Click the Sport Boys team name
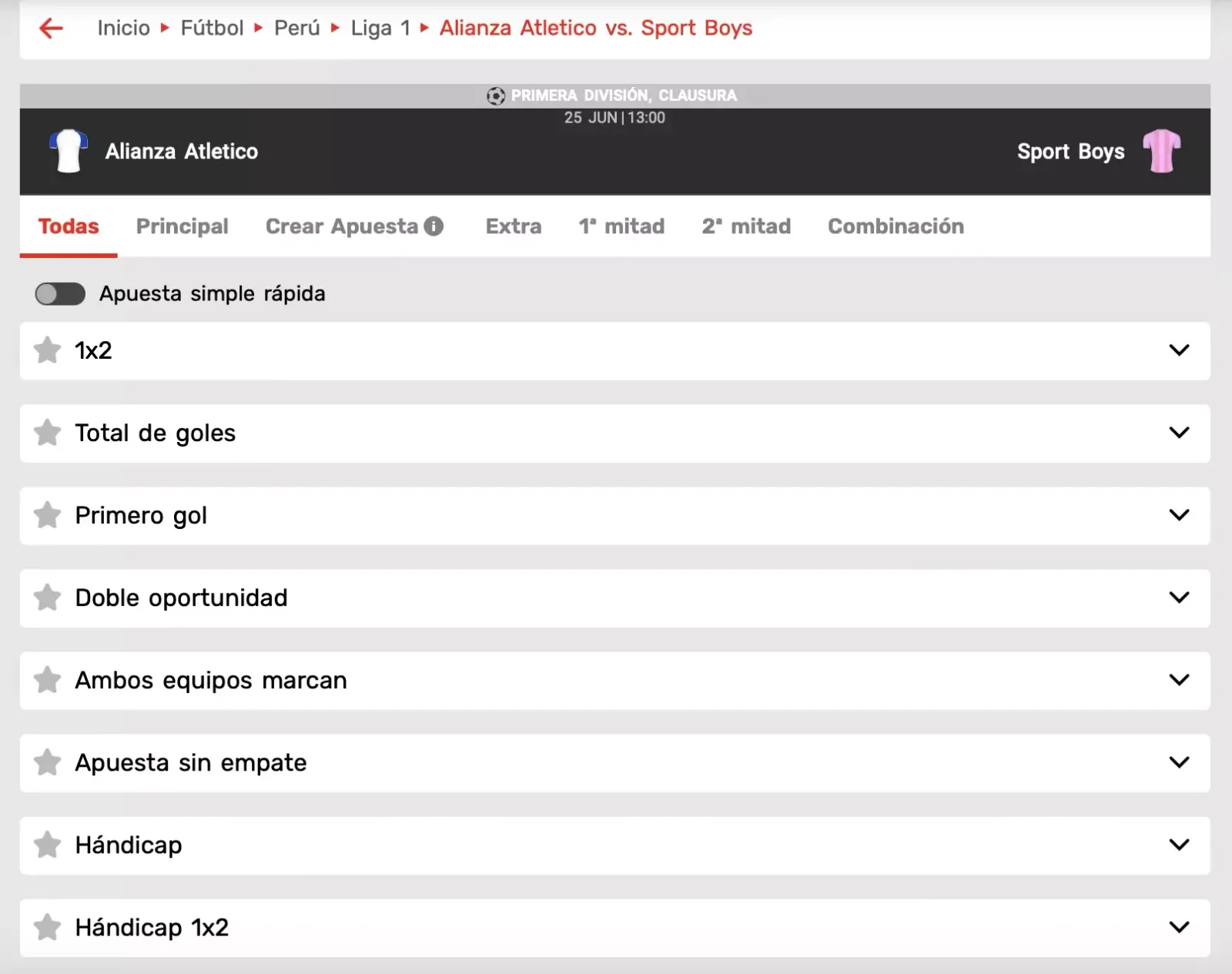This screenshot has width=1232, height=974. pos(1071,152)
